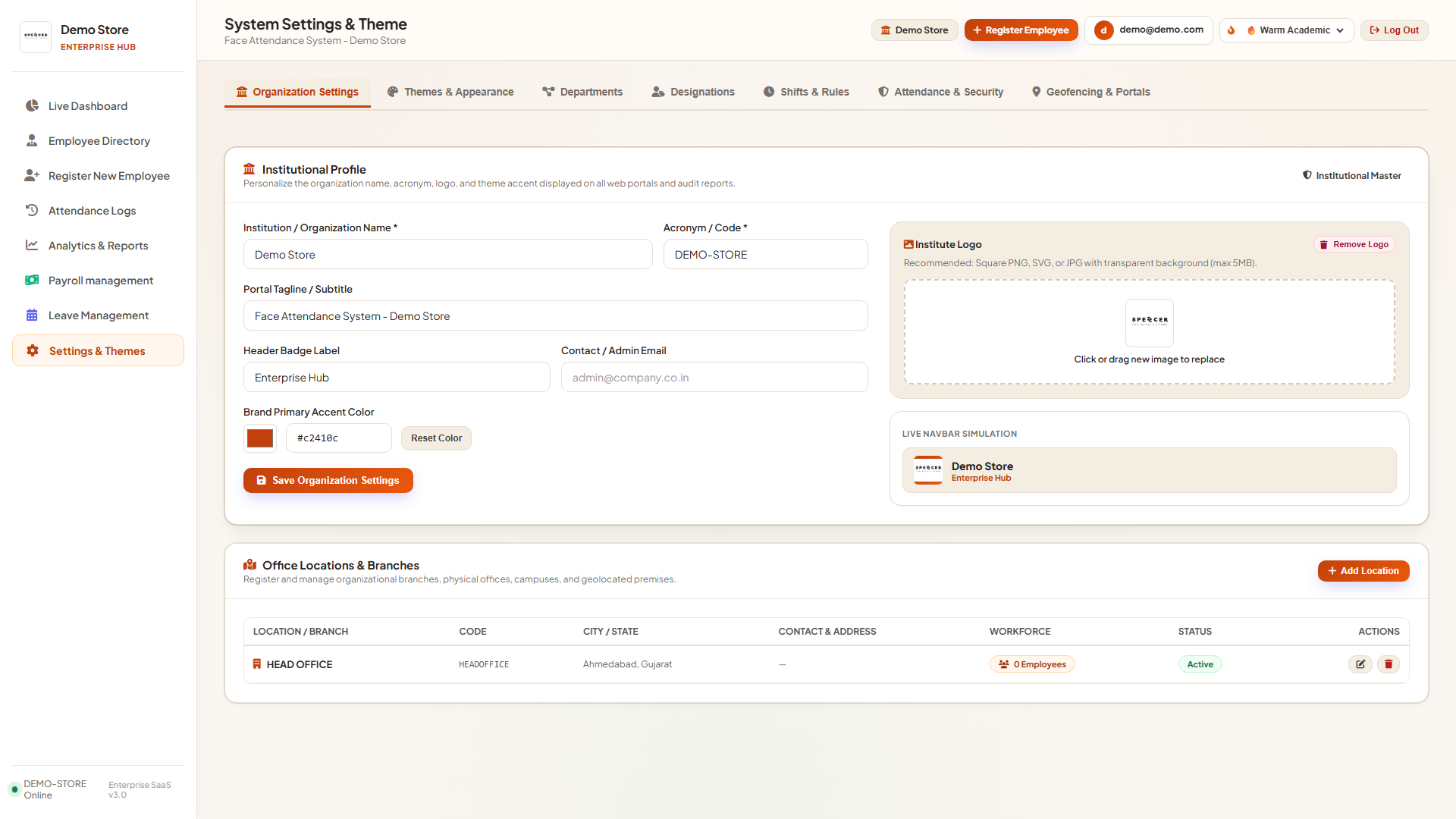Select Settings & Themes in sidebar
This screenshot has height=819, width=1456.
coord(99,350)
